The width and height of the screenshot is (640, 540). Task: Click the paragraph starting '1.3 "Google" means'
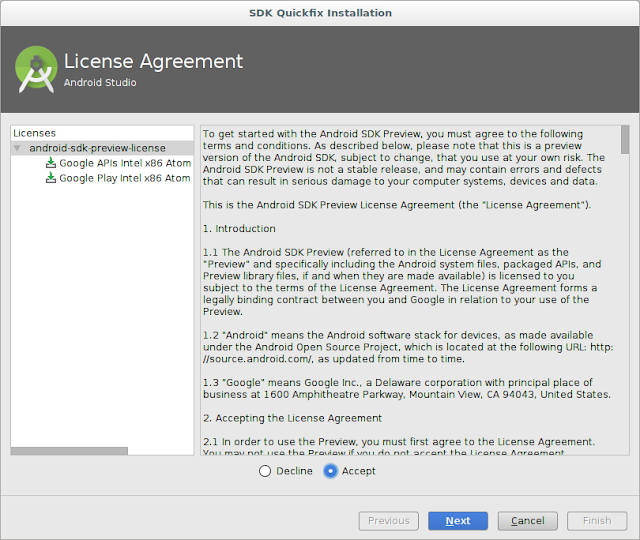point(407,389)
